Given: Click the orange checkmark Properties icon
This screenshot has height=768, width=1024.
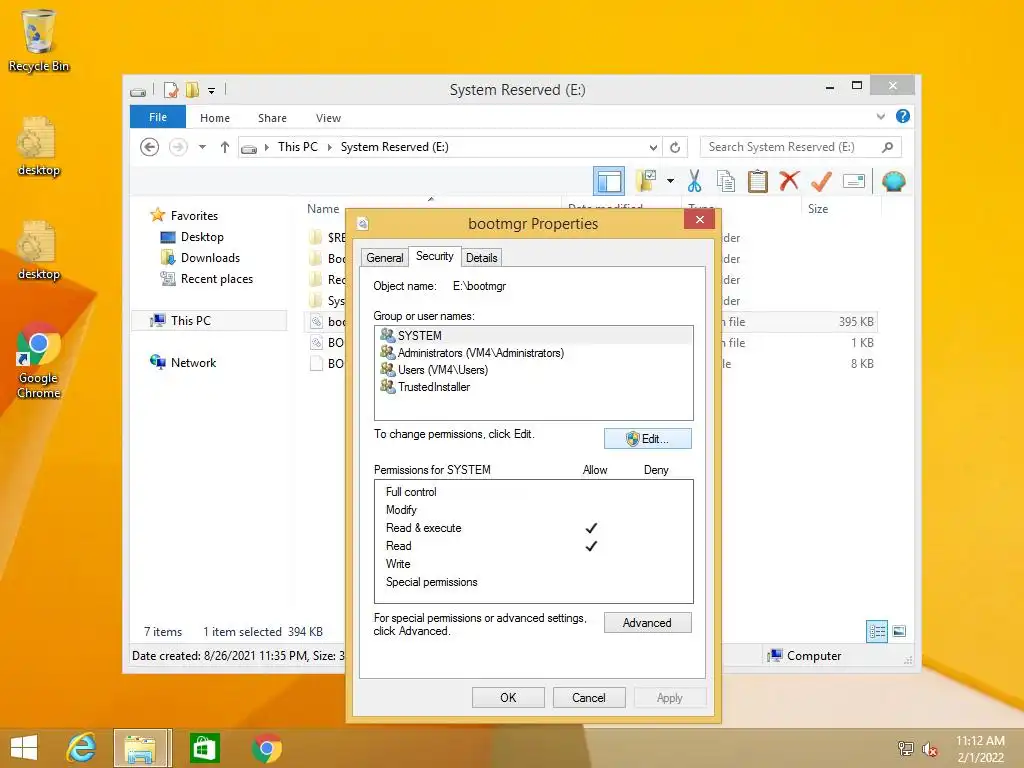Looking at the screenshot, I should click(821, 181).
